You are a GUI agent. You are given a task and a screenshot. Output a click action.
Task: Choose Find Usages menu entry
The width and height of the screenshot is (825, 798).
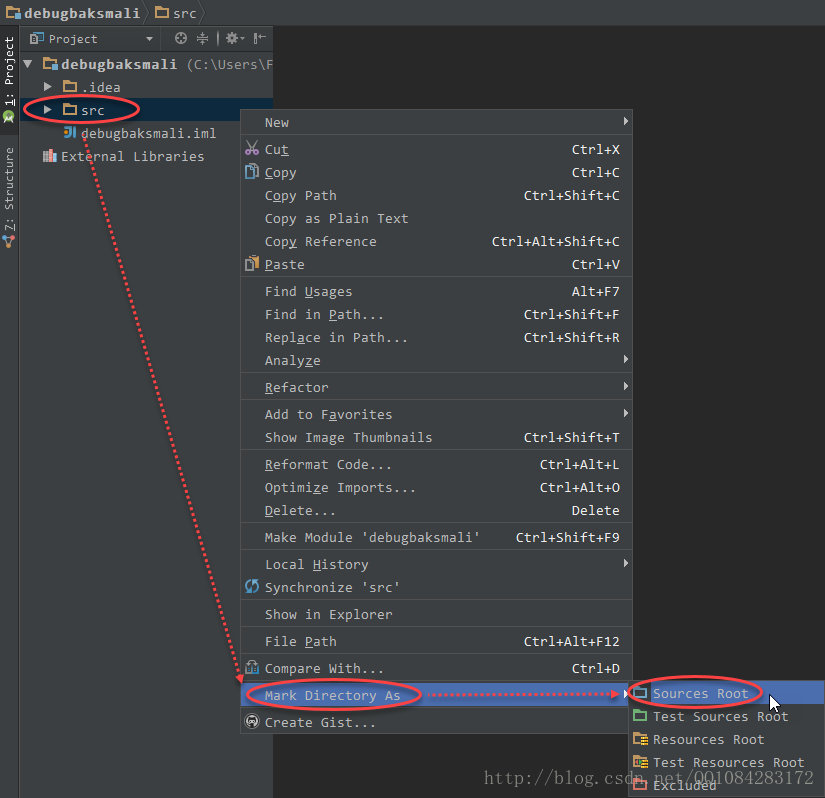click(436, 291)
